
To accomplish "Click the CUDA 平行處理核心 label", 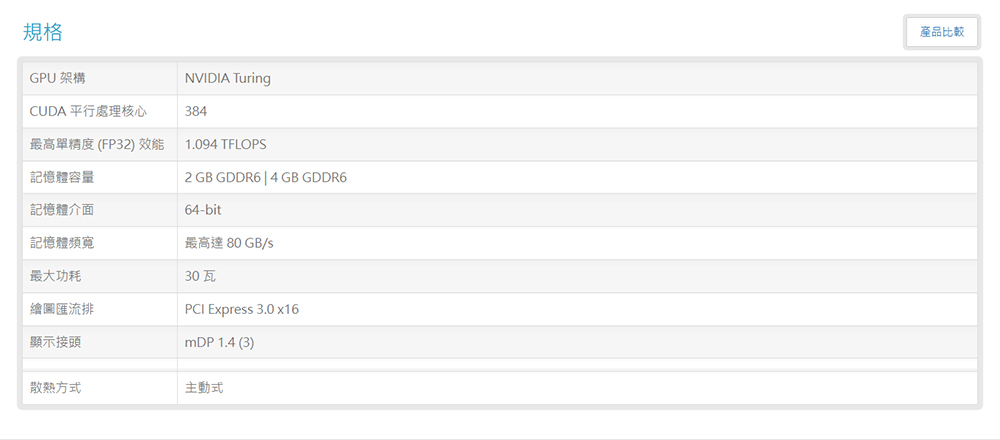I will 89,112.
